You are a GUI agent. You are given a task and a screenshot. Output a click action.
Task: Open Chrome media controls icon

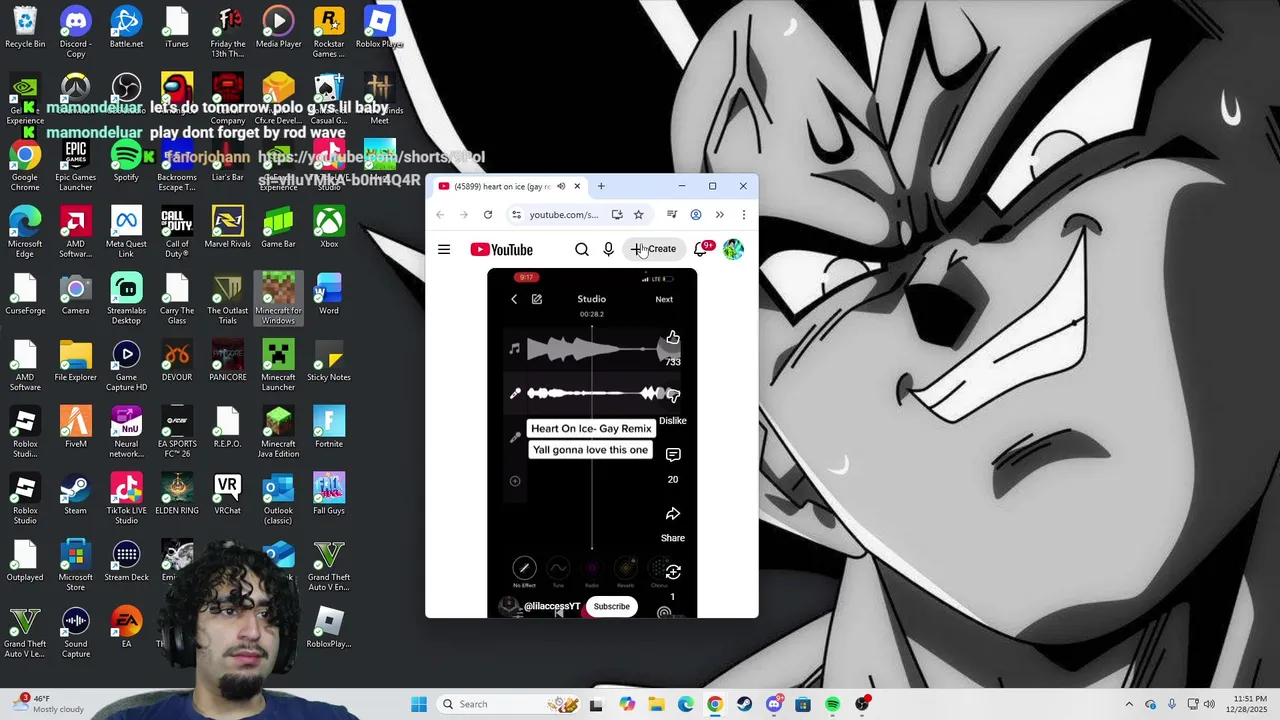click(x=672, y=214)
